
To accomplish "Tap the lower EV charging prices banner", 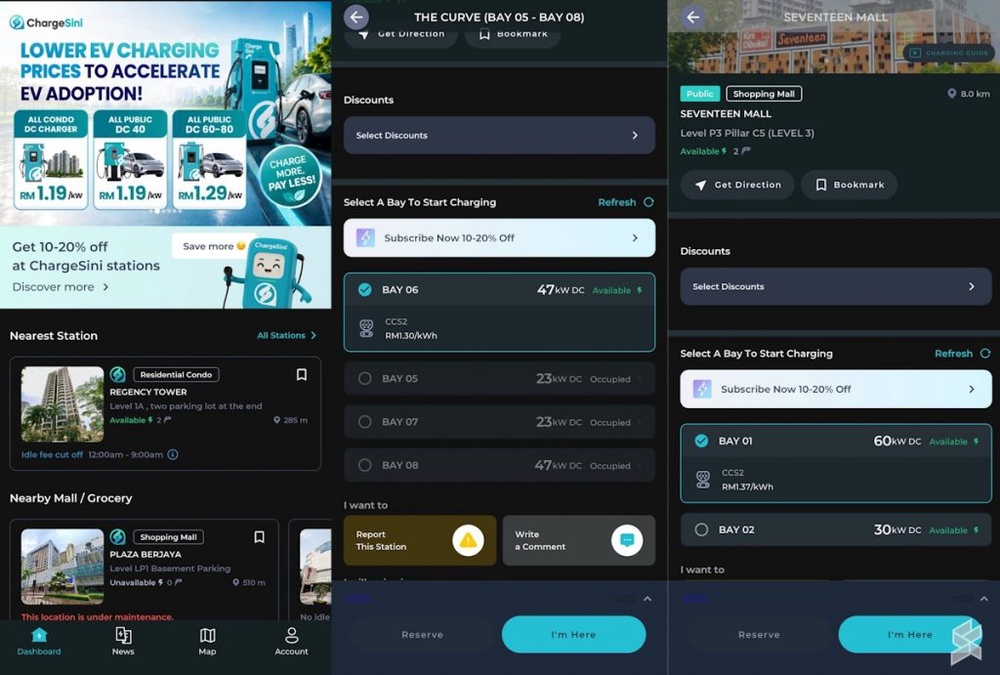I will [x=166, y=112].
